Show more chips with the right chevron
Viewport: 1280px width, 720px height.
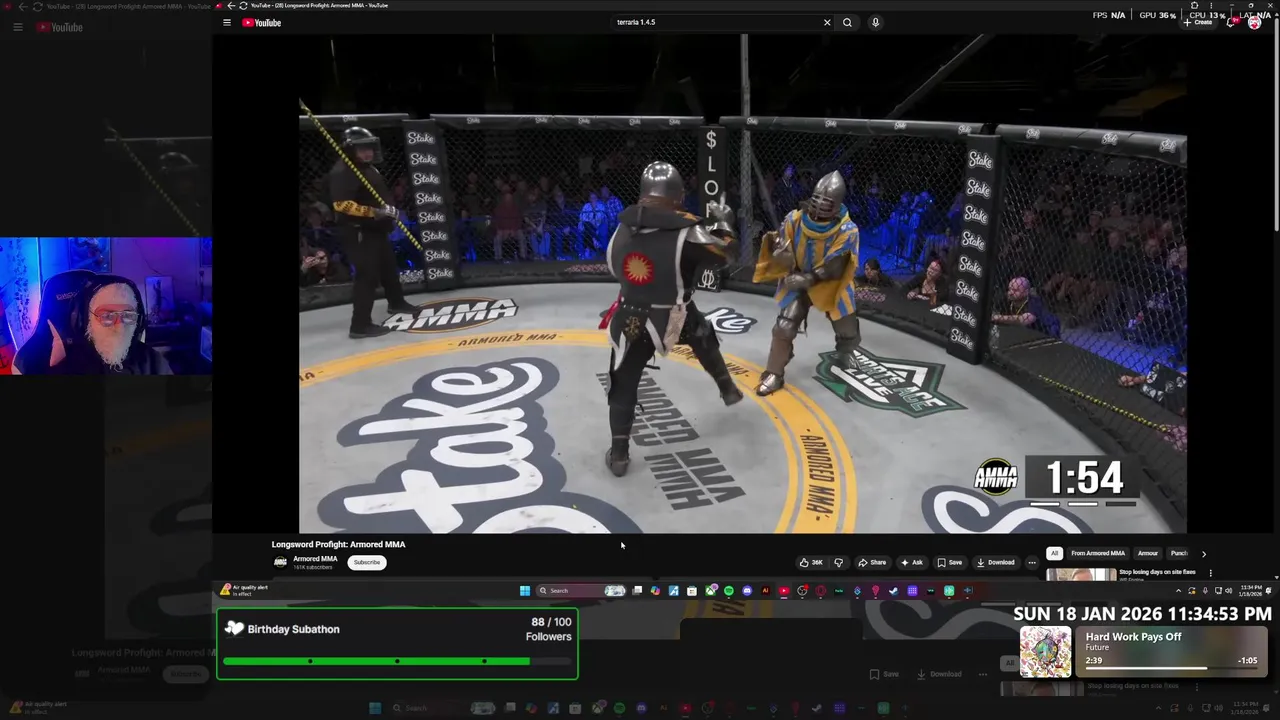[x=1203, y=553]
